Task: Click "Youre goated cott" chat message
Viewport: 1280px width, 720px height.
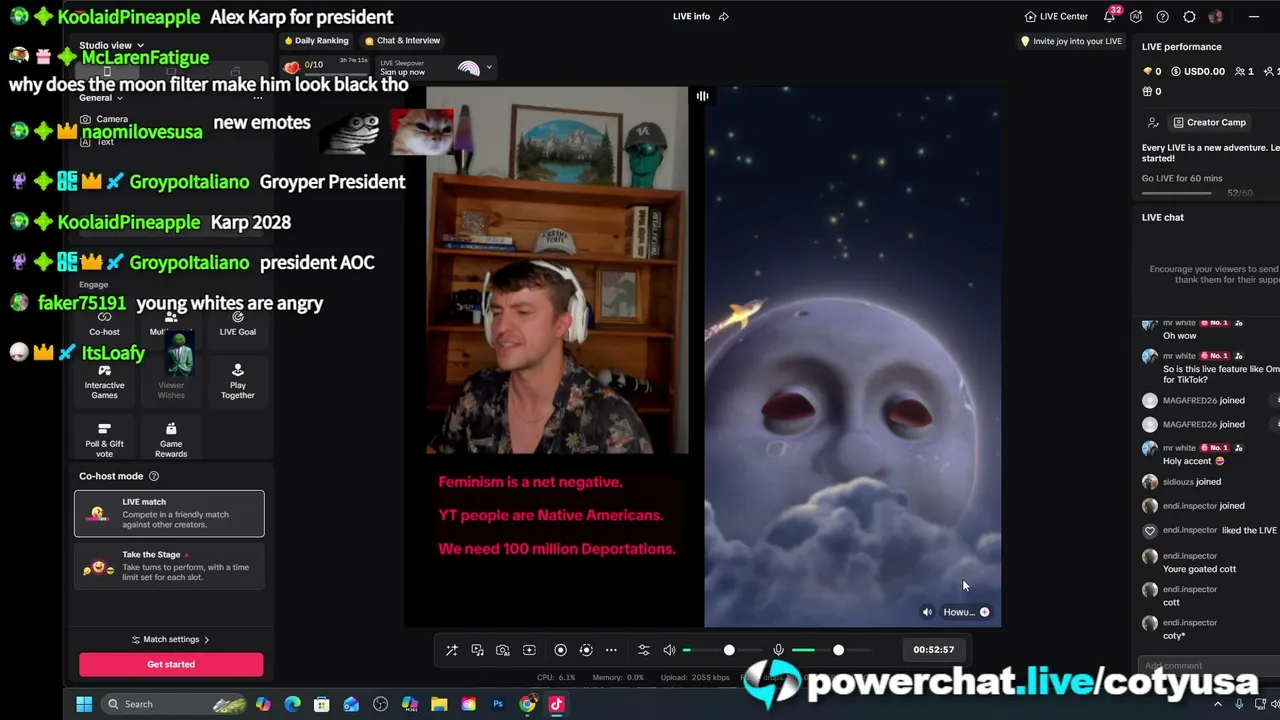Action: [1199, 569]
